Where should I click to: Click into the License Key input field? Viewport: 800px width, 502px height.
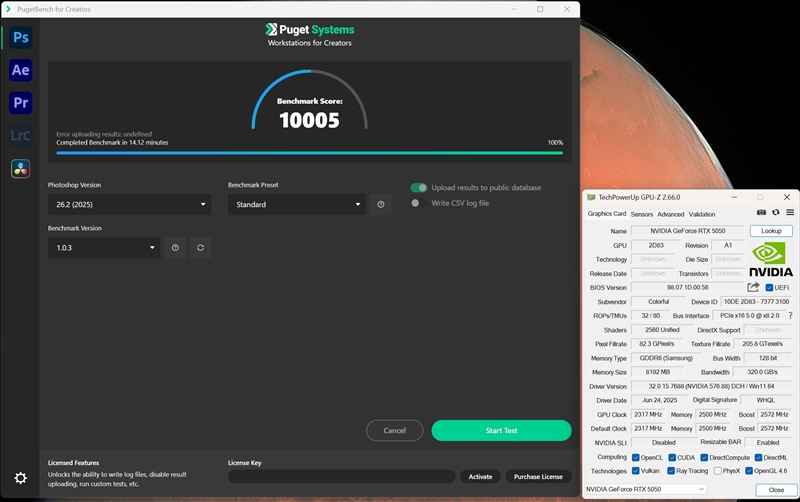click(x=342, y=476)
